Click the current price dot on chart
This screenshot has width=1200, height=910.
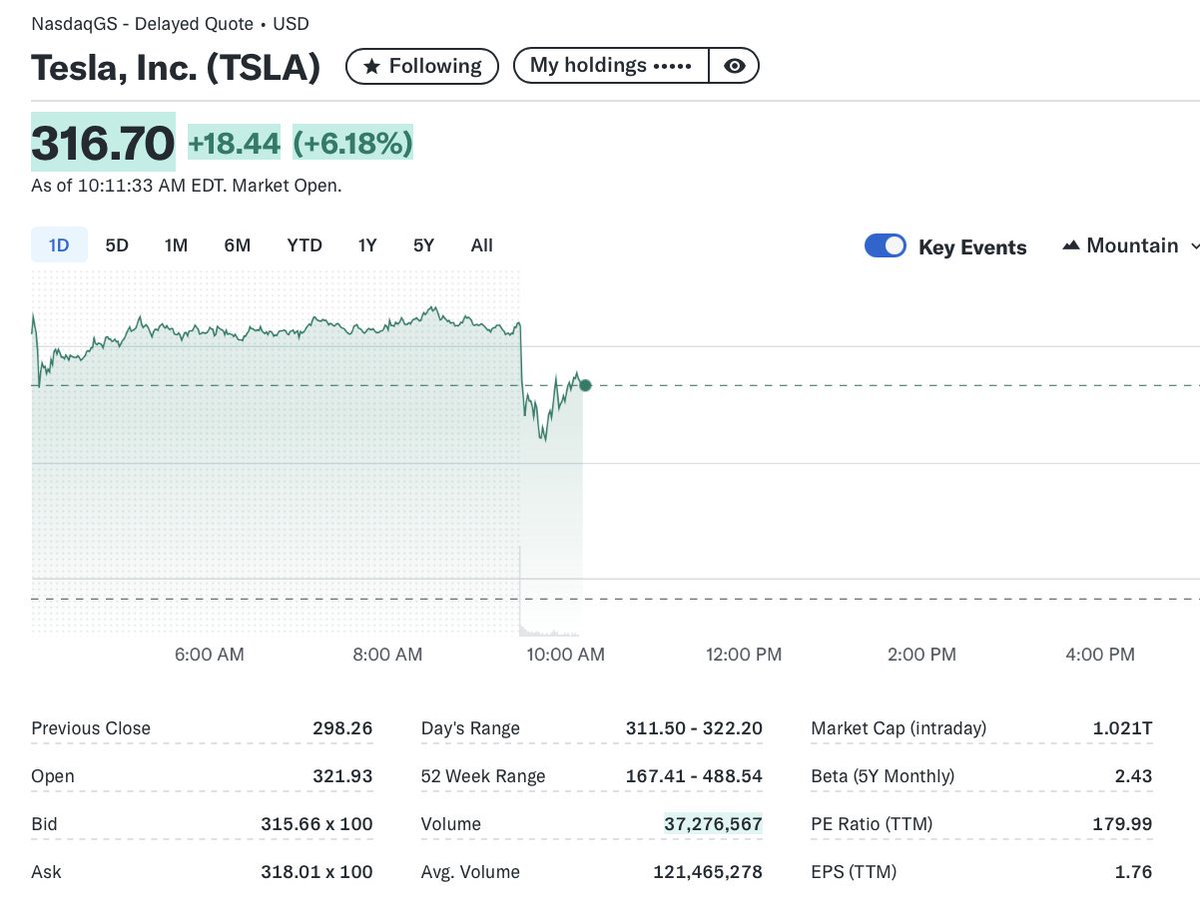click(x=585, y=385)
